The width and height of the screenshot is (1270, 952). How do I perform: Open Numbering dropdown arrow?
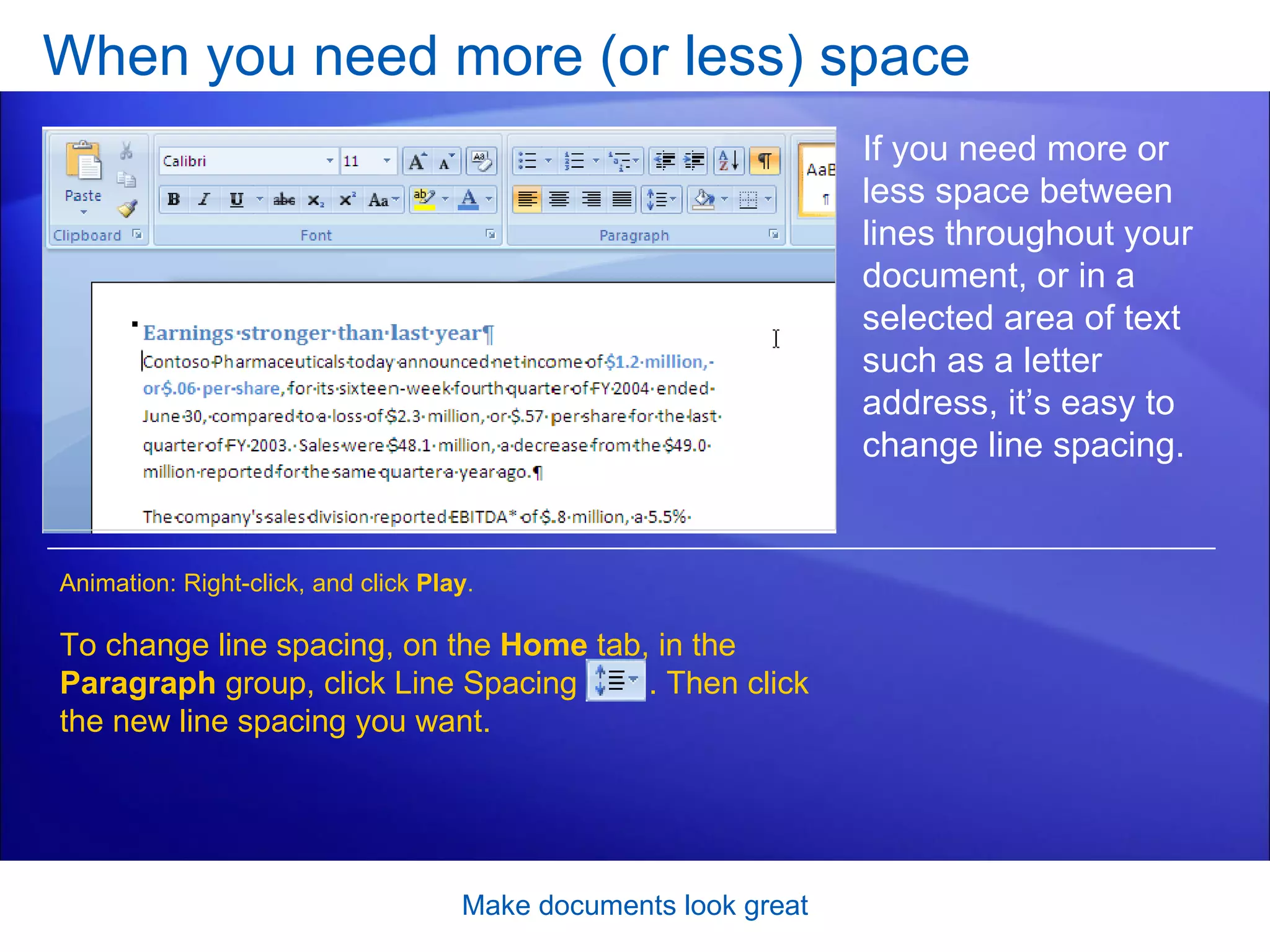pos(596,161)
